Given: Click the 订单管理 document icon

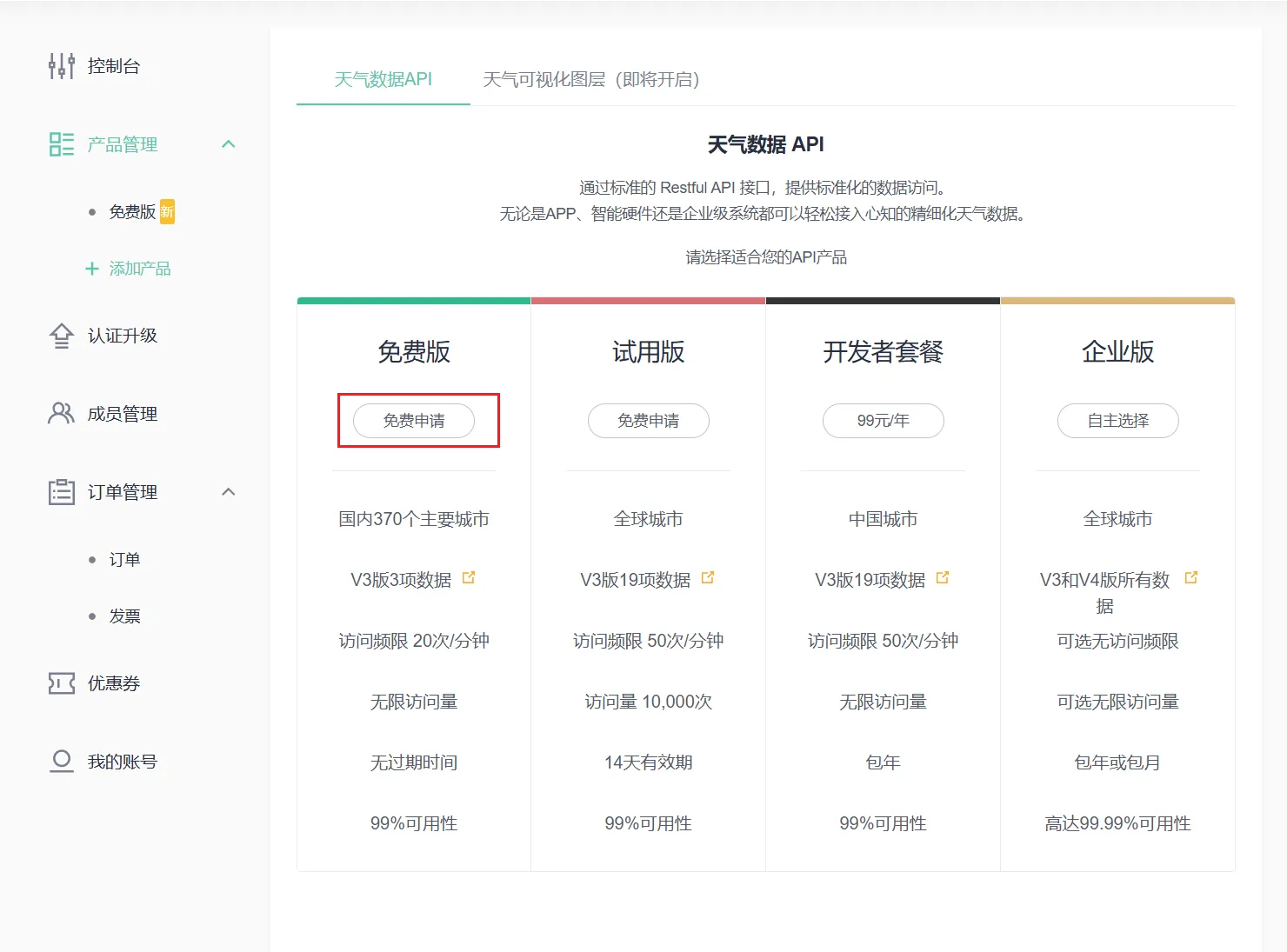Looking at the screenshot, I should click(60, 491).
